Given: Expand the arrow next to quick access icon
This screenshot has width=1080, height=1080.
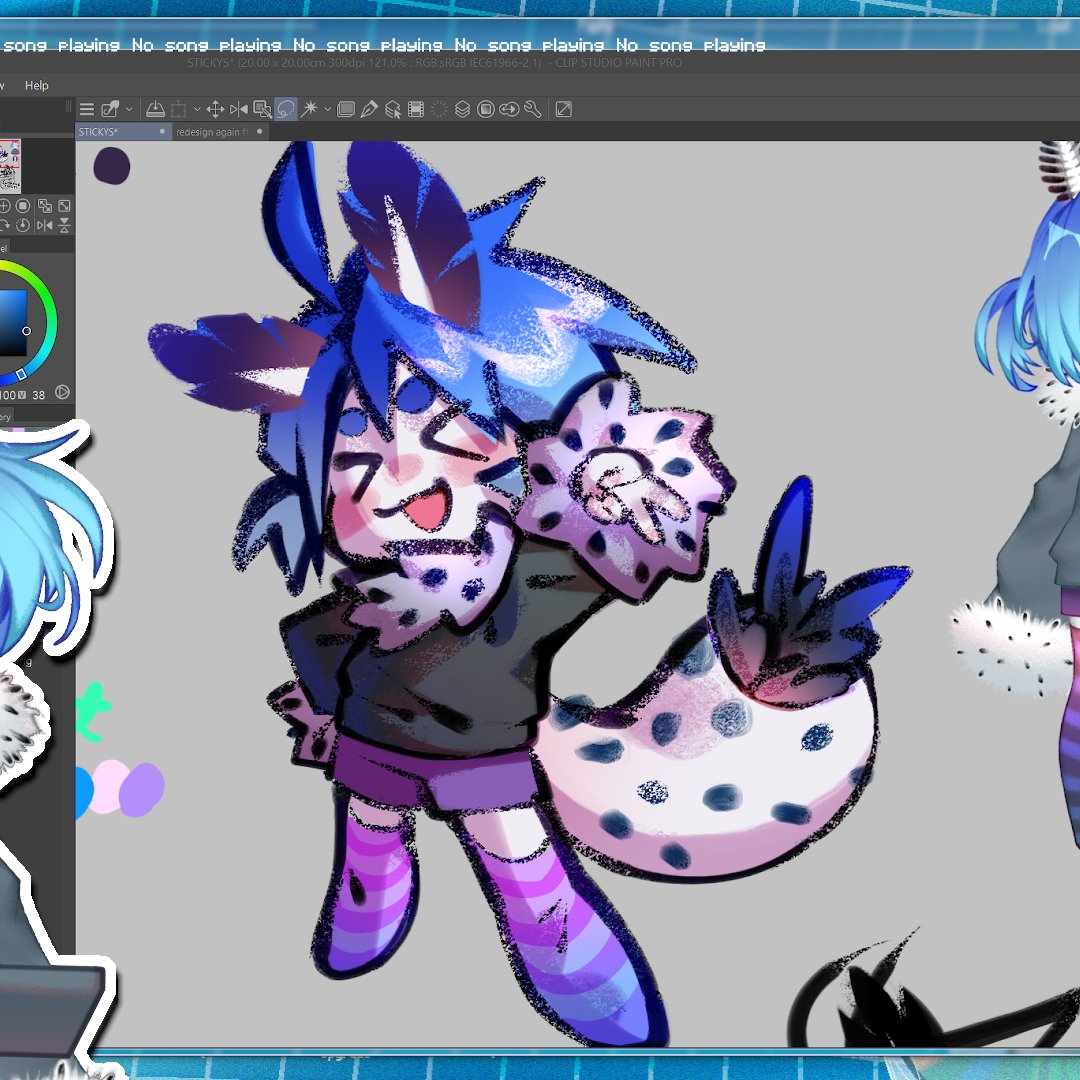Looking at the screenshot, I should click(x=129, y=110).
